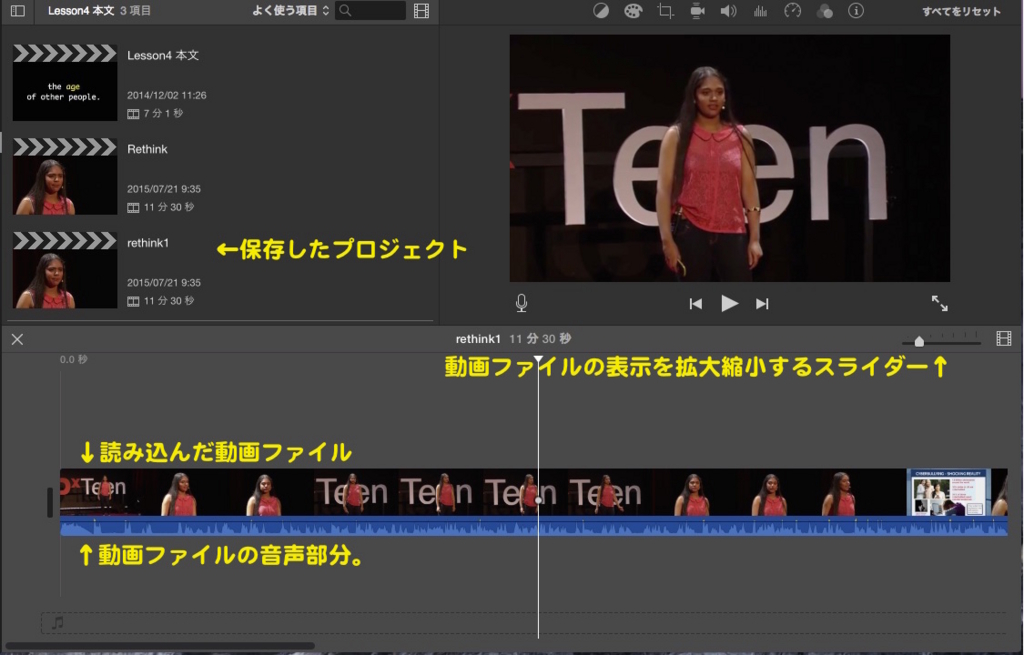
Task: Click the timeline playhead marker
Action: 538,360
